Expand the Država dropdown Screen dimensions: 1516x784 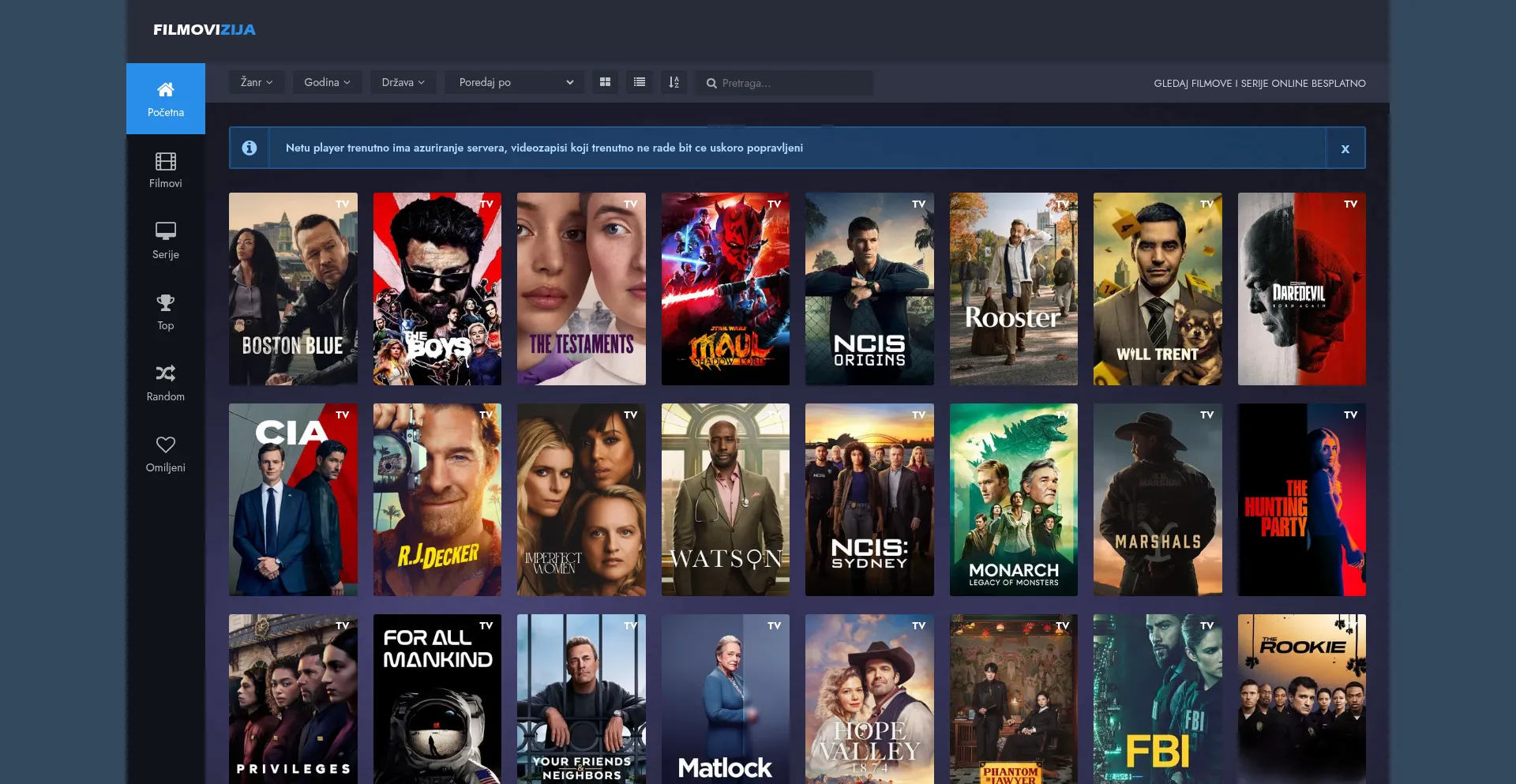coord(403,82)
